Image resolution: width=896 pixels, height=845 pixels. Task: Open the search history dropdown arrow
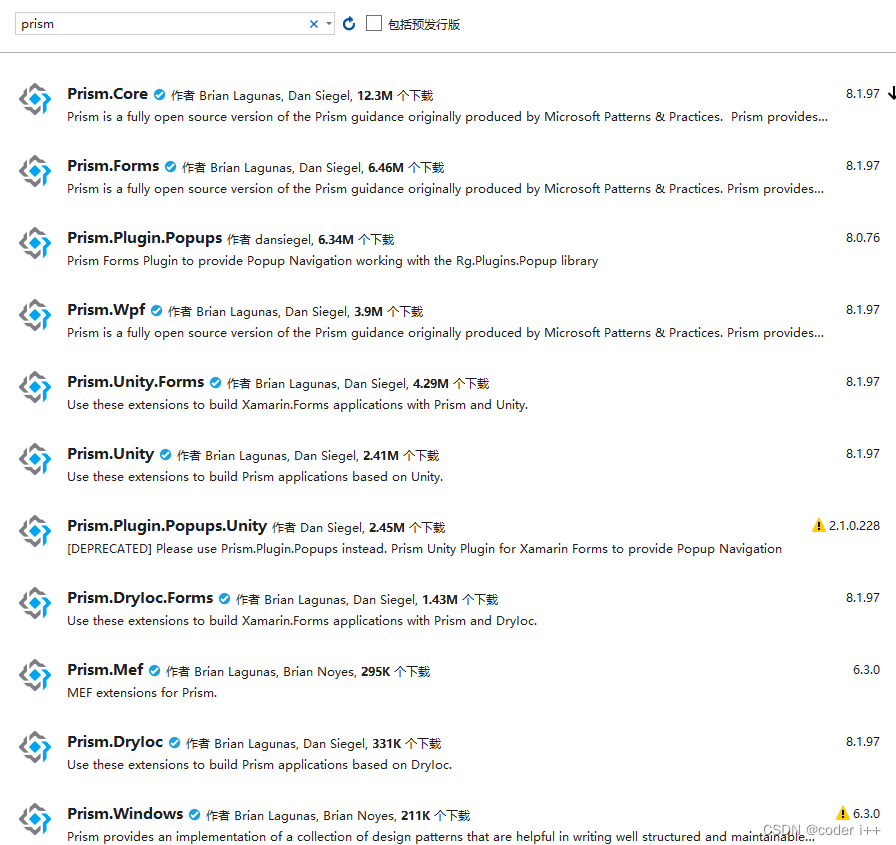329,24
